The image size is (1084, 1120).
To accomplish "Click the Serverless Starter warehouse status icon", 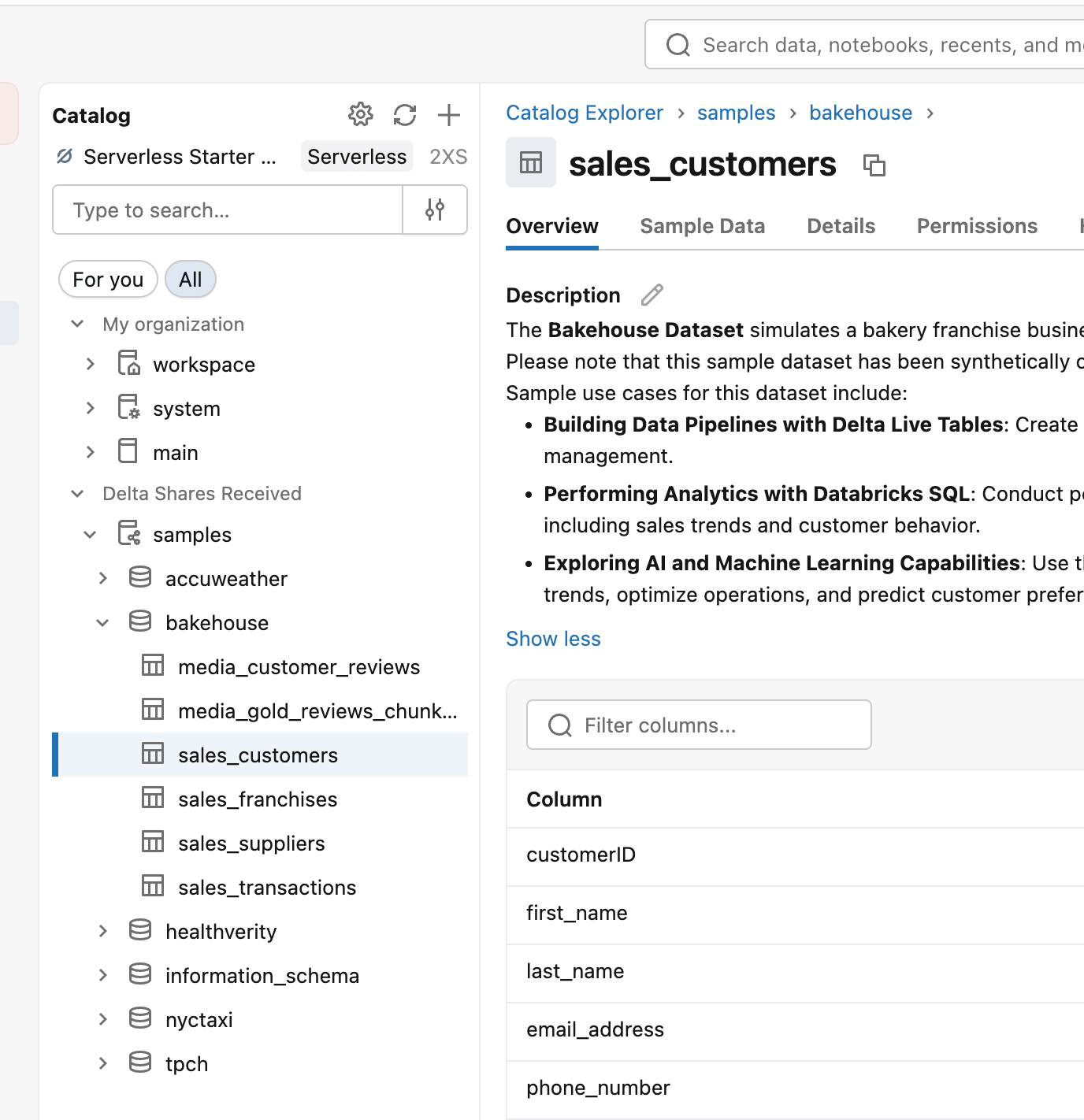I will pos(65,157).
